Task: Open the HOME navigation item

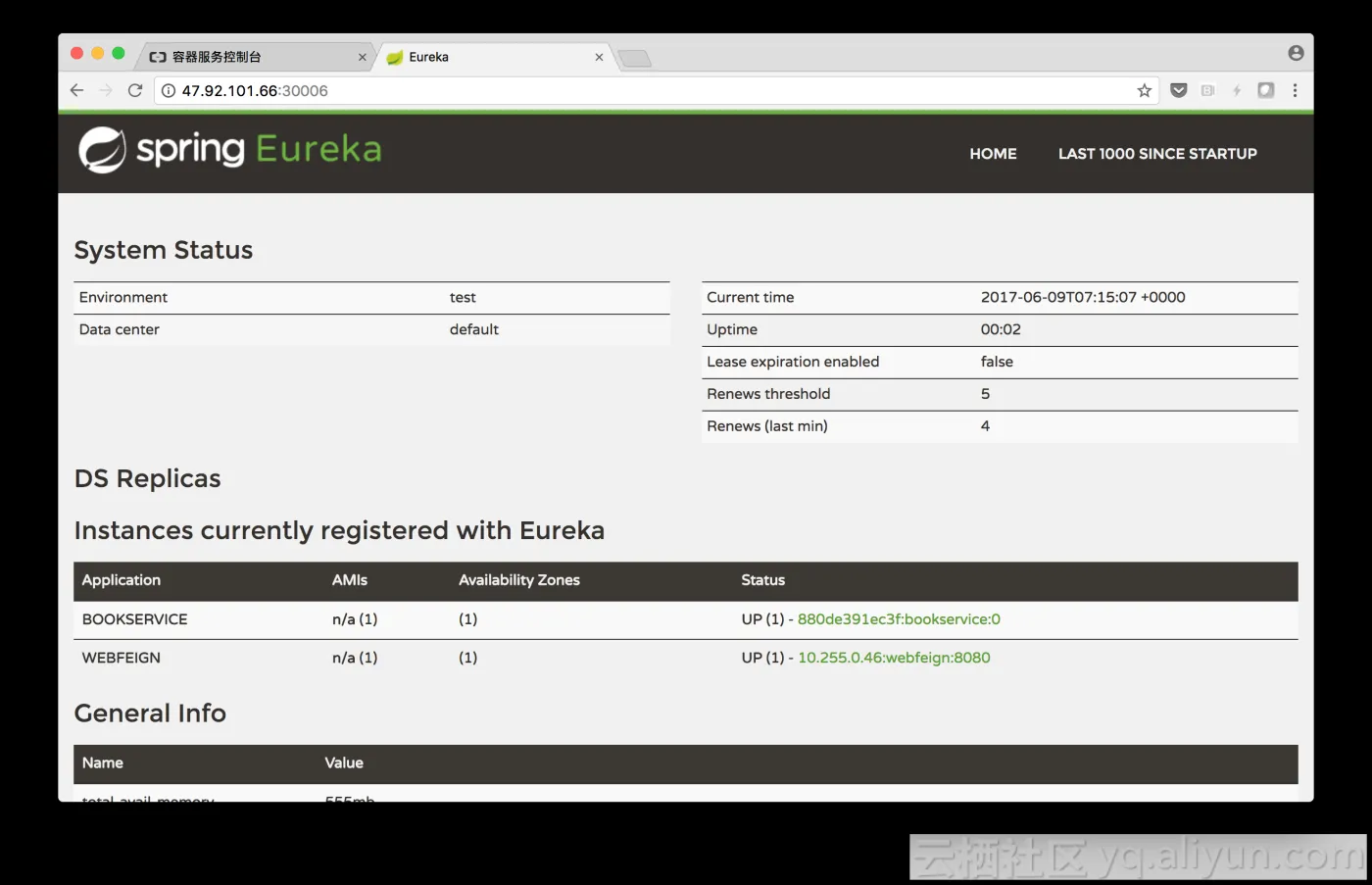Action: (993, 153)
